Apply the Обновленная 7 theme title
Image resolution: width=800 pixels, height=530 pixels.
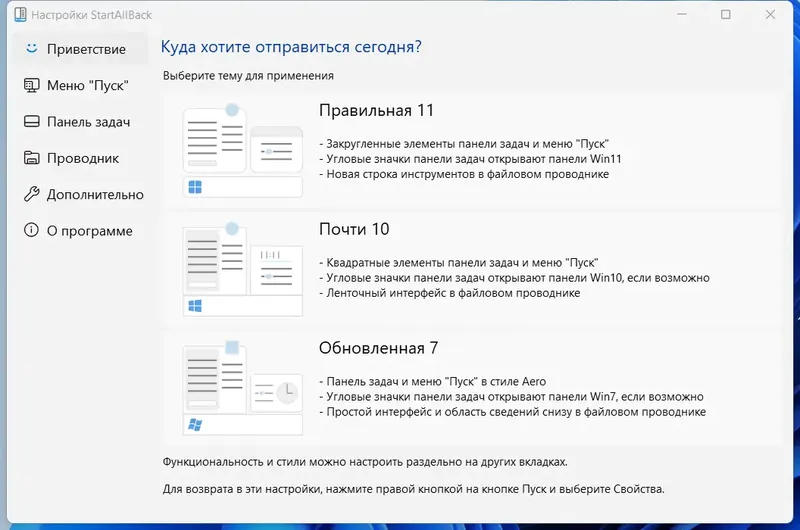tap(379, 348)
